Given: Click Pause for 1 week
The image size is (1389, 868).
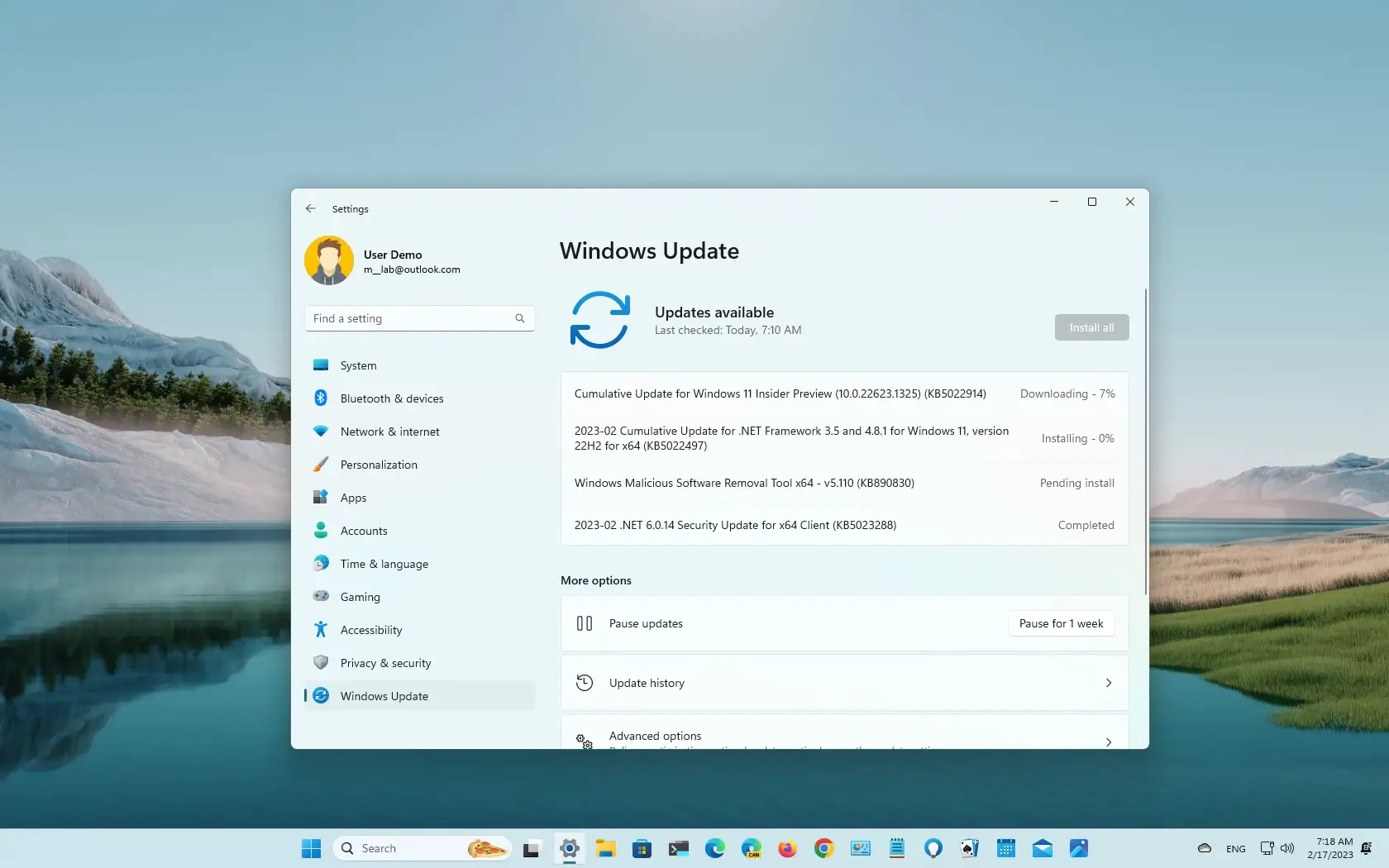Looking at the screenshot, I should [1060, 623].
